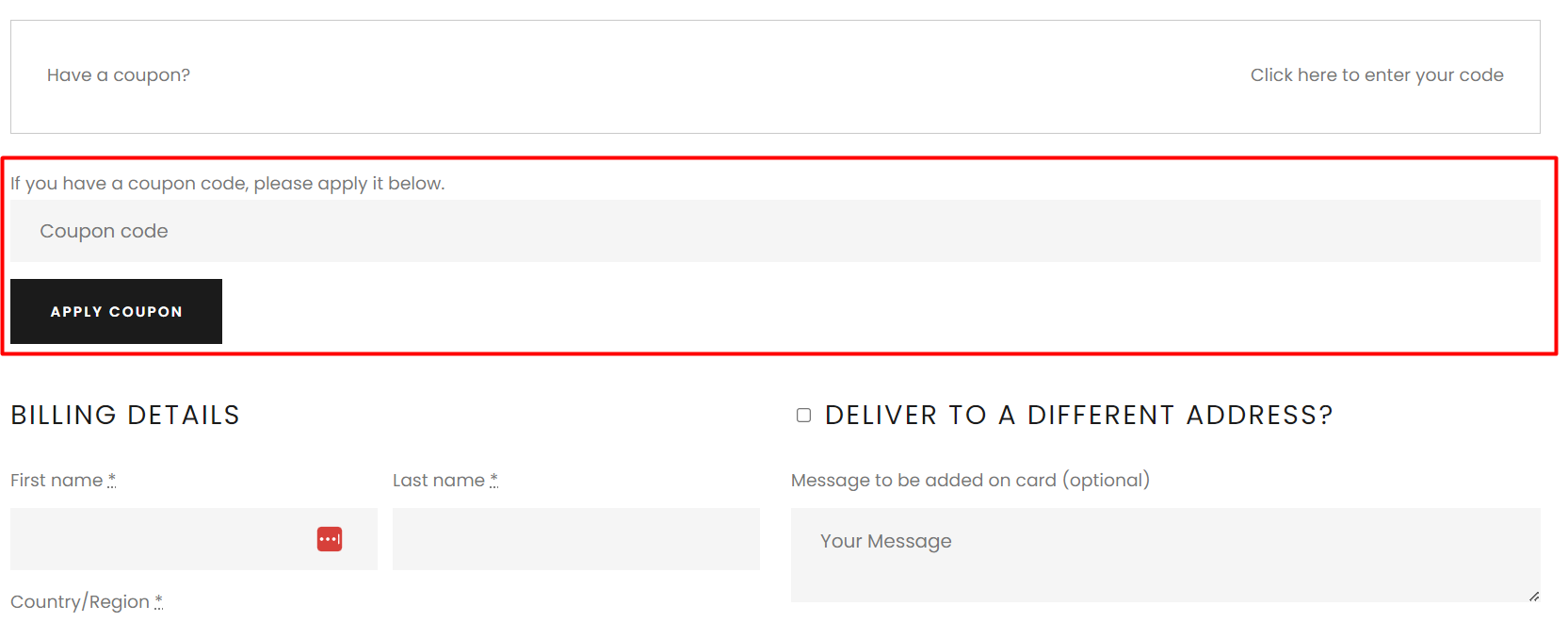
Task: Tick the Deliver to a different address checkbox
Action: click(803, 416)
